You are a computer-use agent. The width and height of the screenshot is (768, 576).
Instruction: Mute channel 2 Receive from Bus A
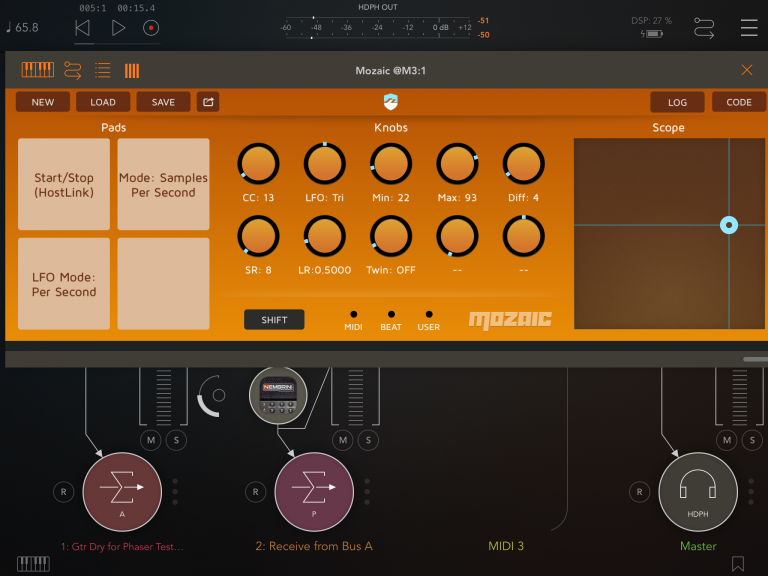(343, 440)
